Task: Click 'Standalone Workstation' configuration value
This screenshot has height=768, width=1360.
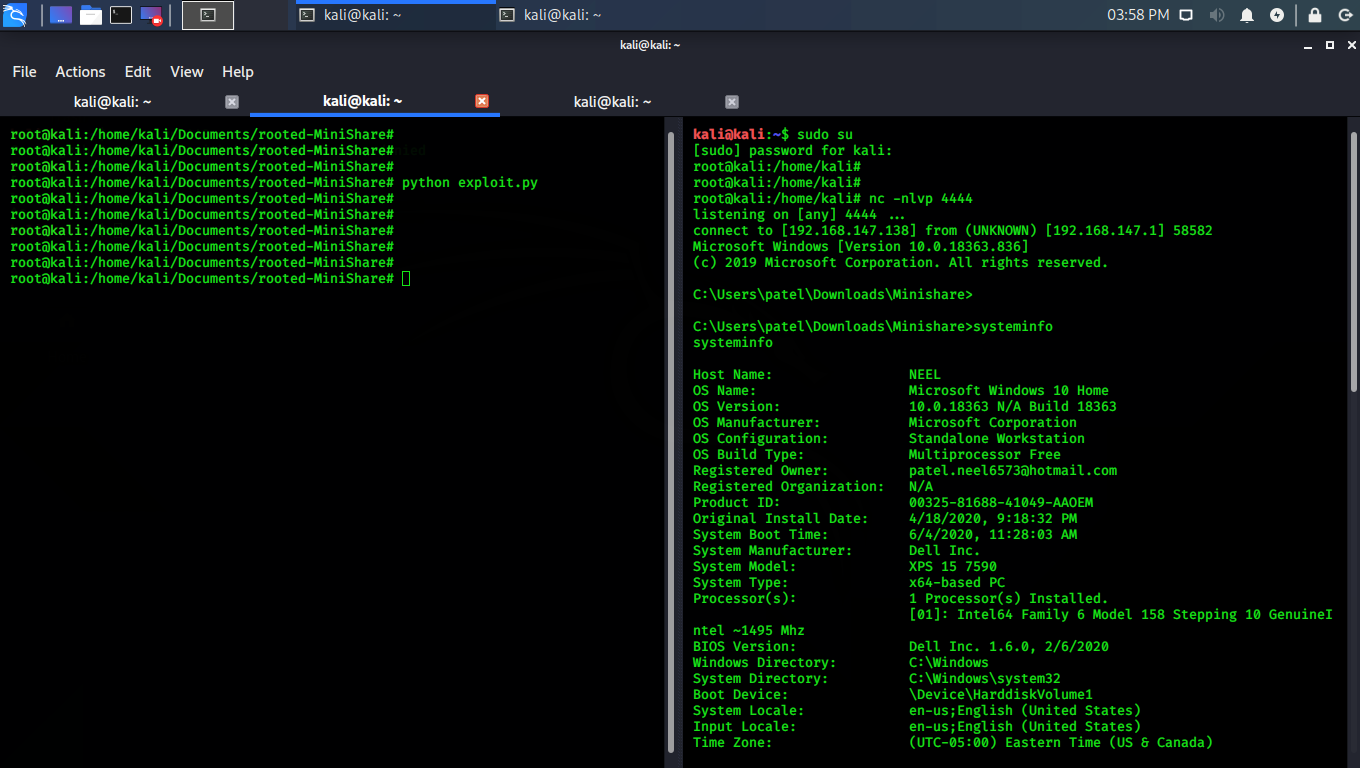Action: pyautogui.click(x=996, y=439)
